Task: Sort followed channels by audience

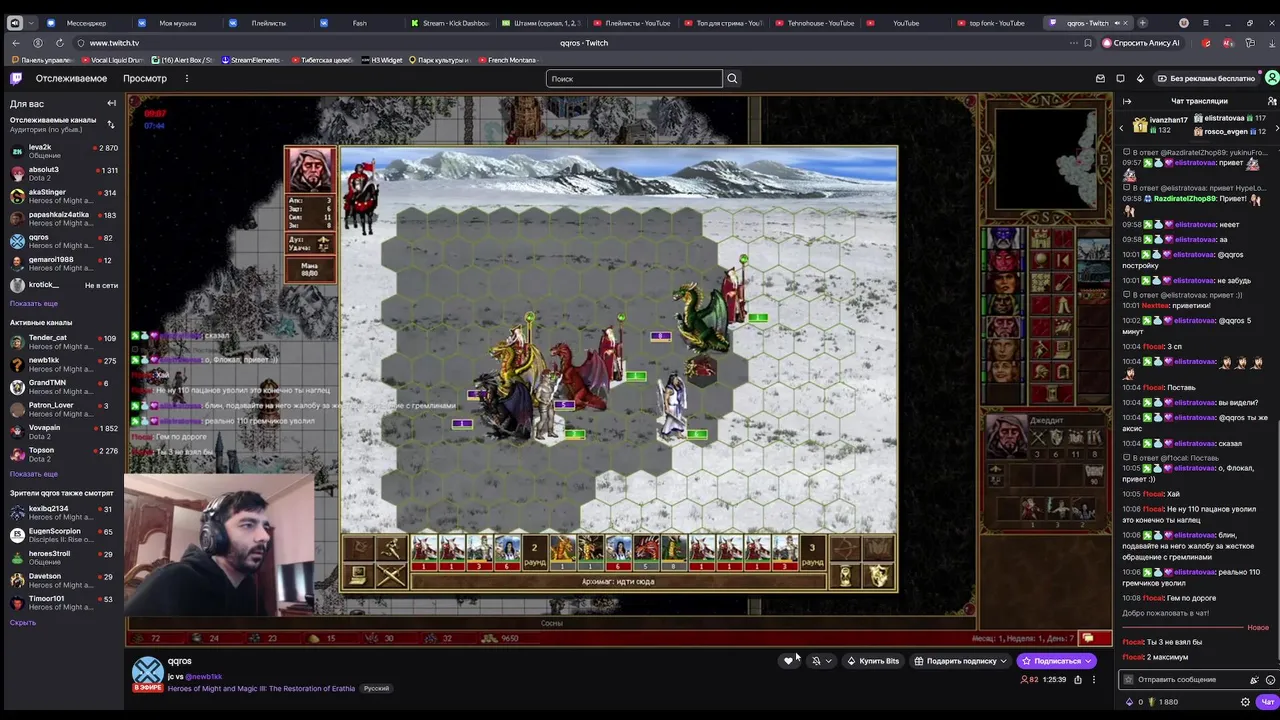Action: coord(111,124)
